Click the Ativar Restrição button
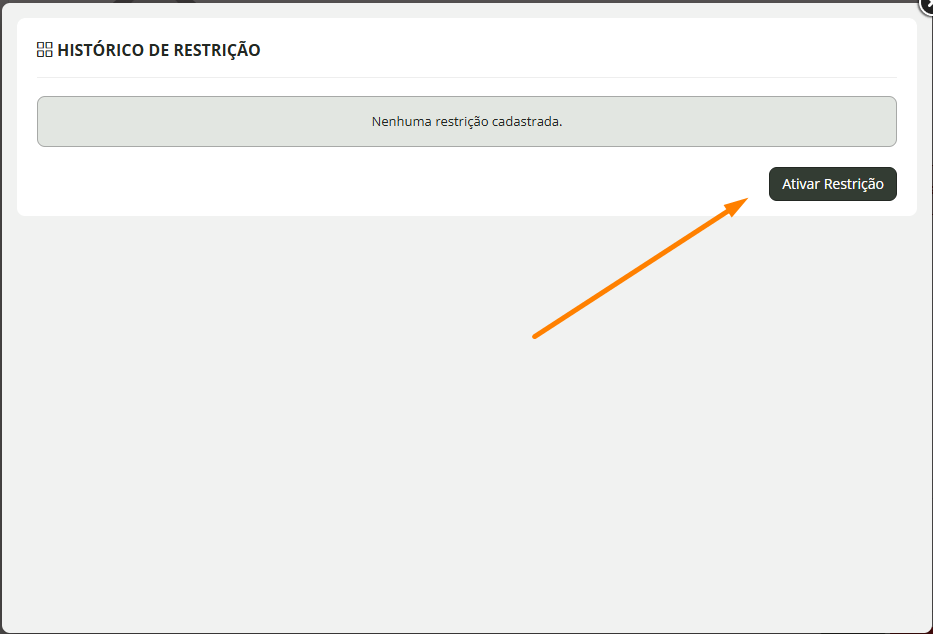This screenshot has width=933, height=634. coord(832,184)
